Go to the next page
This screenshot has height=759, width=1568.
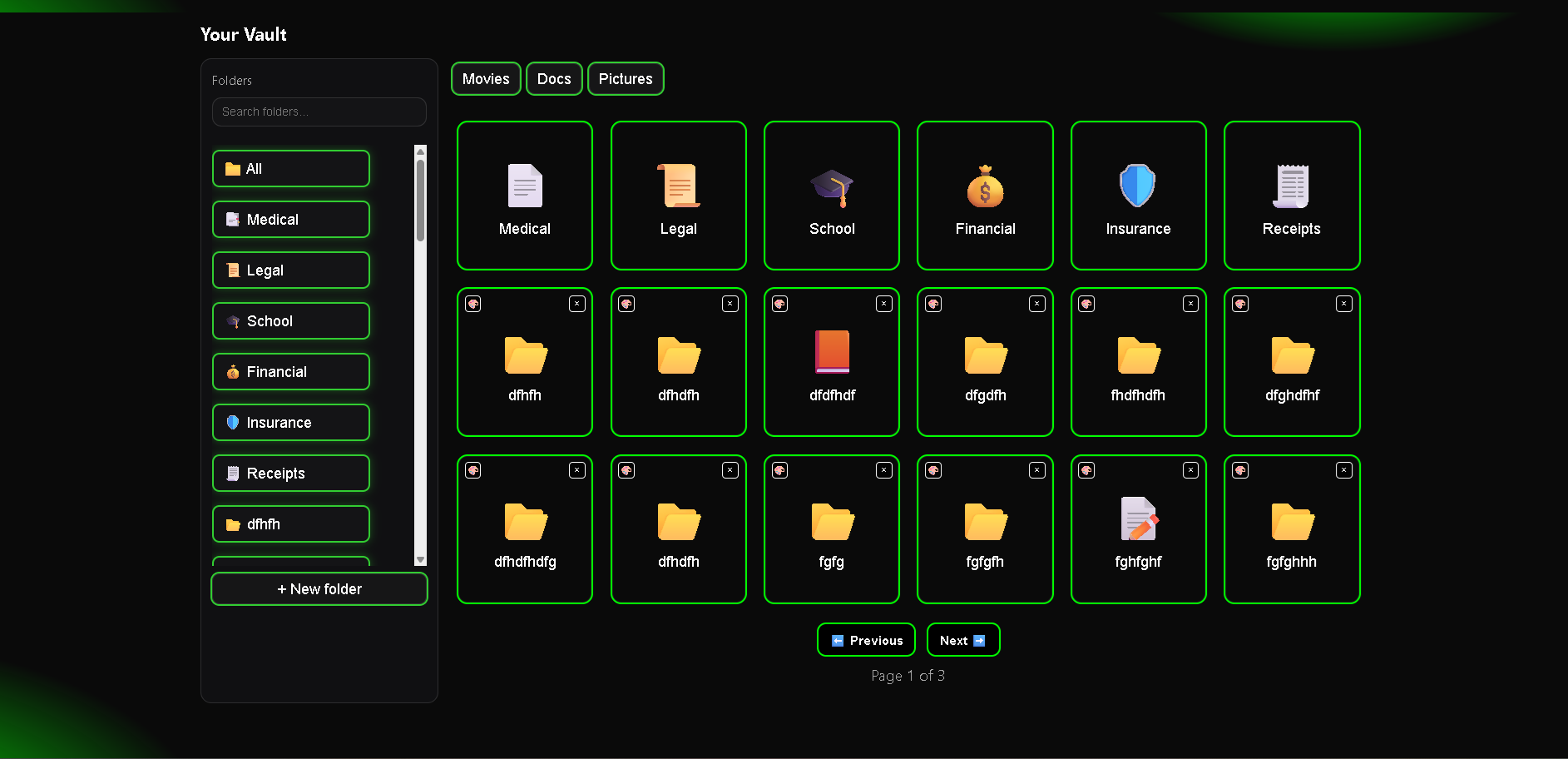[962, 639]
